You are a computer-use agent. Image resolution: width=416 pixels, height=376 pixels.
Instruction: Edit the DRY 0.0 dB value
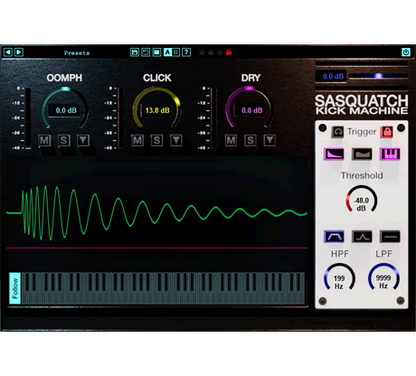point(252,110)
